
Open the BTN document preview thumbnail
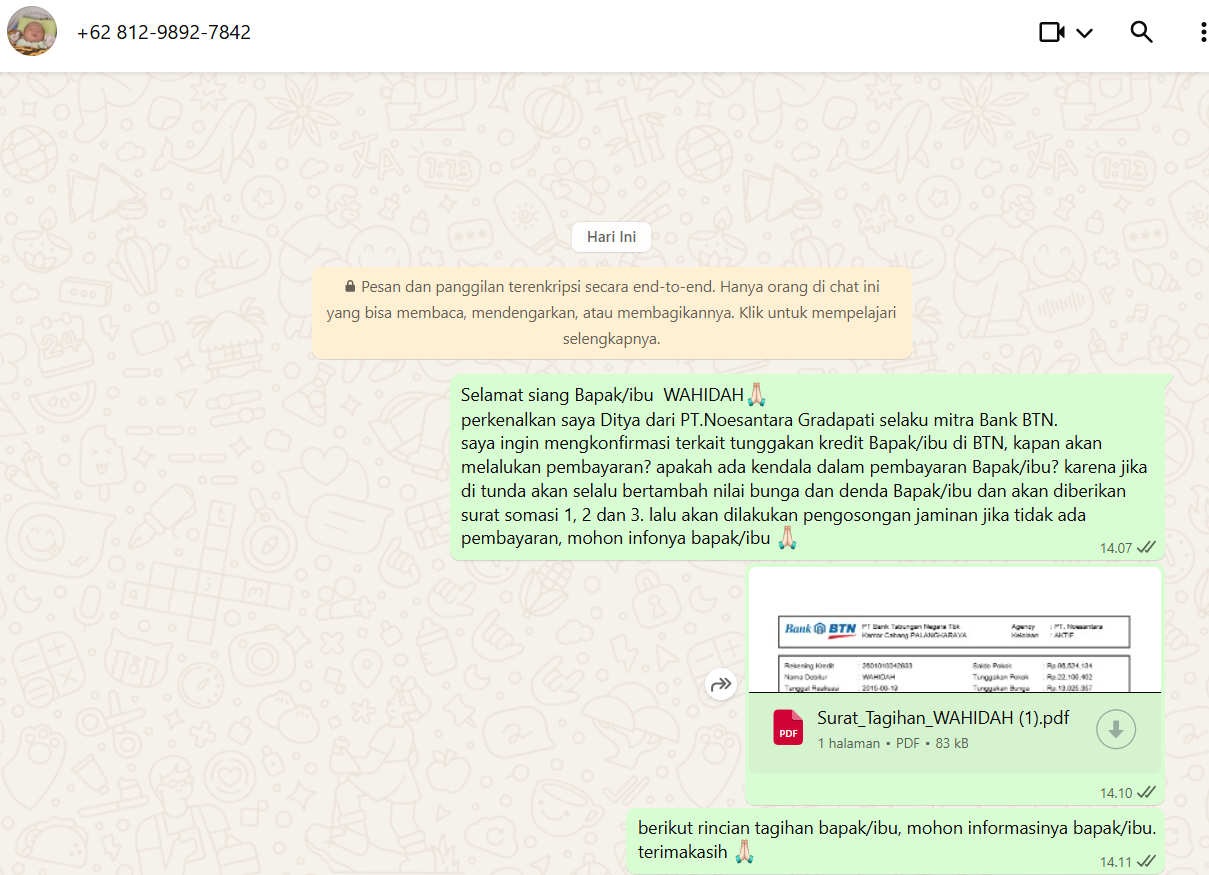[x=954, y=632]
